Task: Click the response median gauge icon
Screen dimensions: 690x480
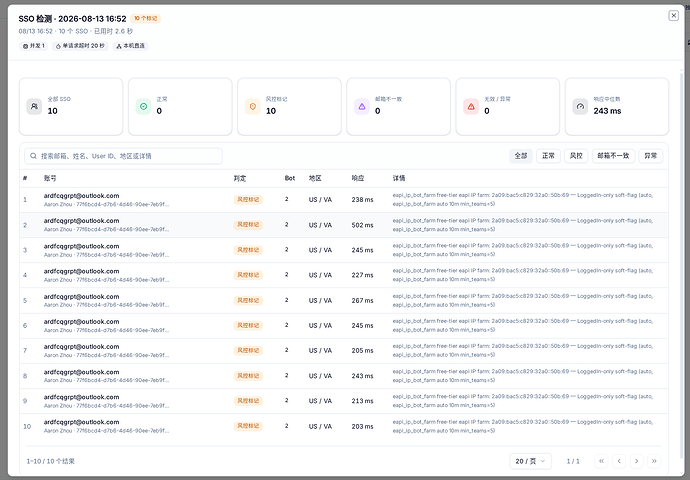Action: 580,106
